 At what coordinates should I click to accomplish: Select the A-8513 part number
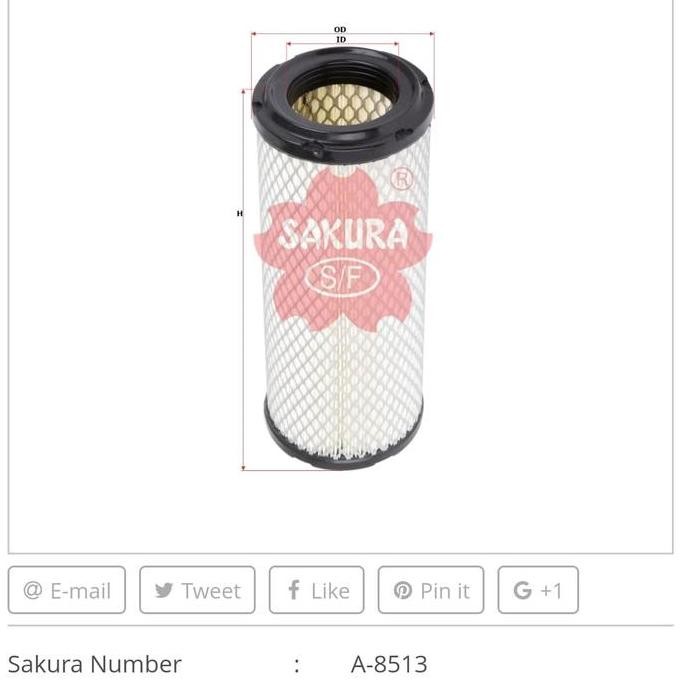(389, 664)
